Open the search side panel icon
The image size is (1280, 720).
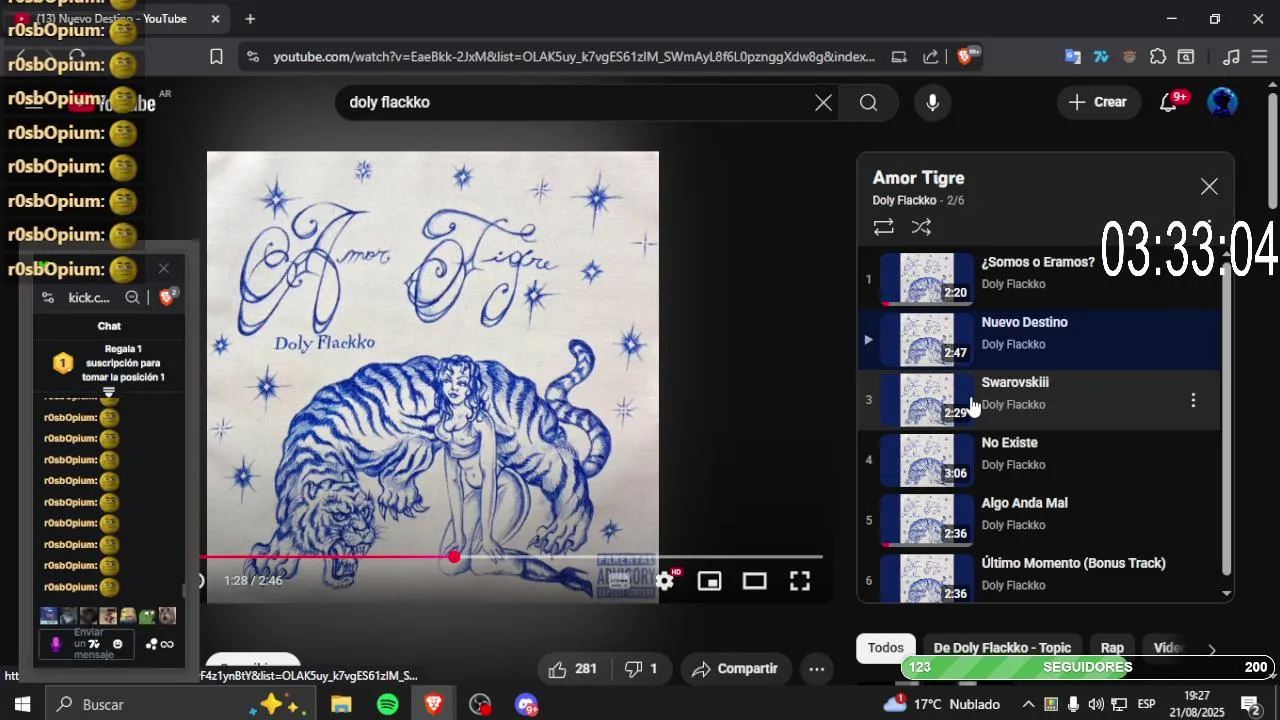pyautogui.click(x=1186, y=57)
